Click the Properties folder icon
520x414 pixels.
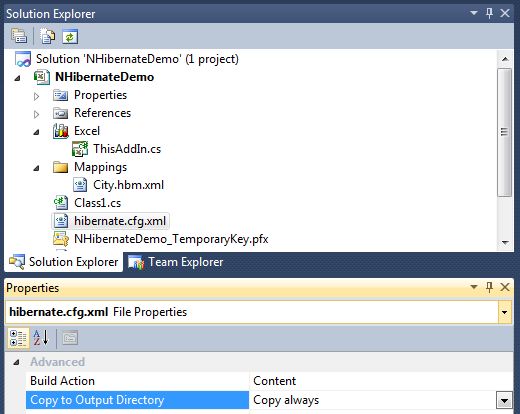60,95
